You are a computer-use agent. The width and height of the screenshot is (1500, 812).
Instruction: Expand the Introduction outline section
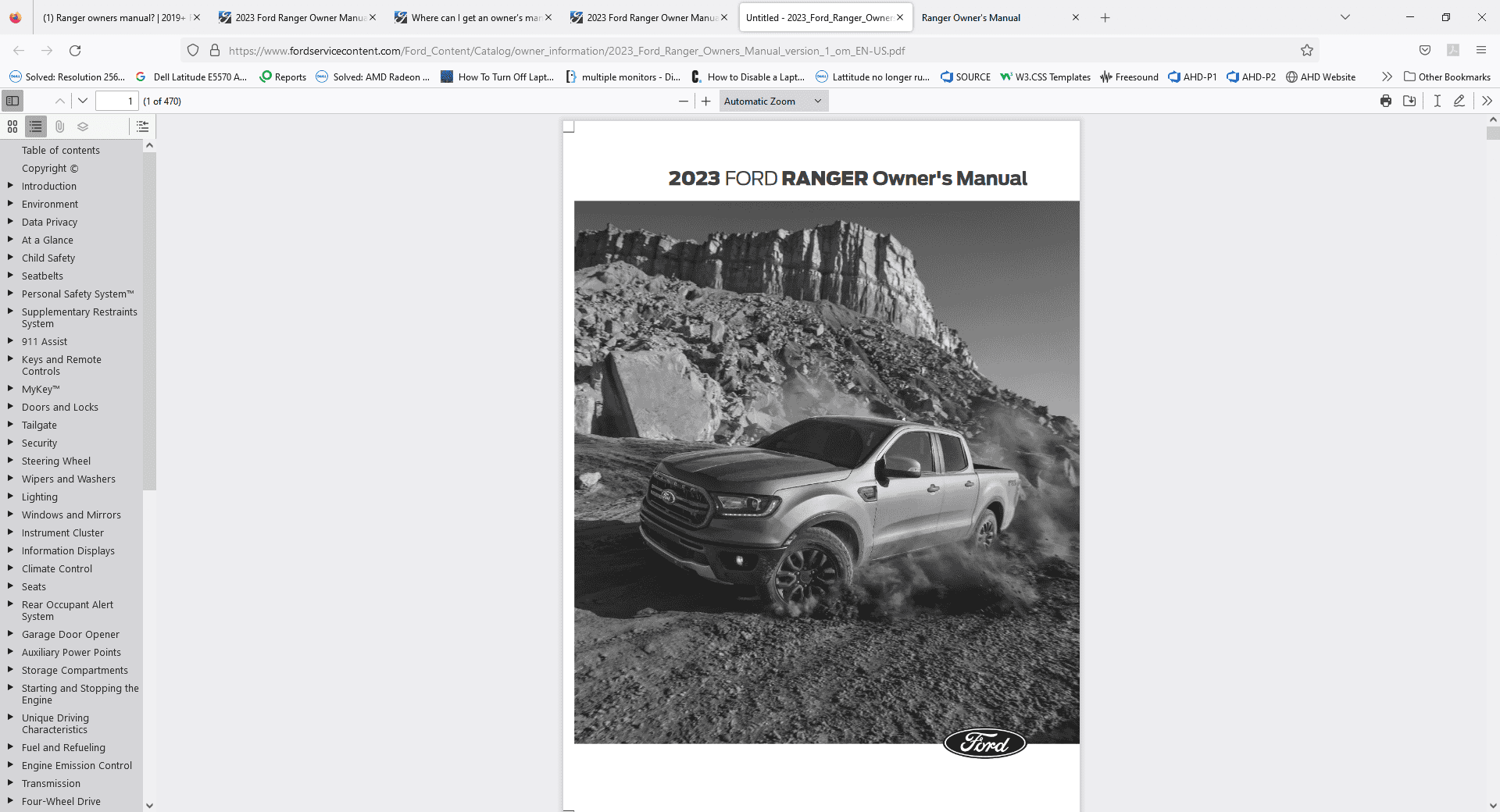point(10,186)
